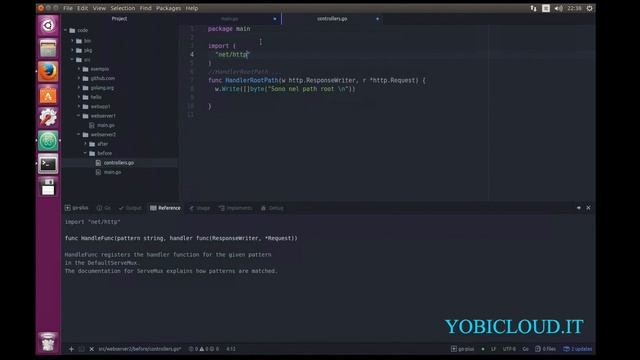The height and width of the screenshot is (360, 640).
Task: Click the status bar X icon
Action: click(91, 349)
